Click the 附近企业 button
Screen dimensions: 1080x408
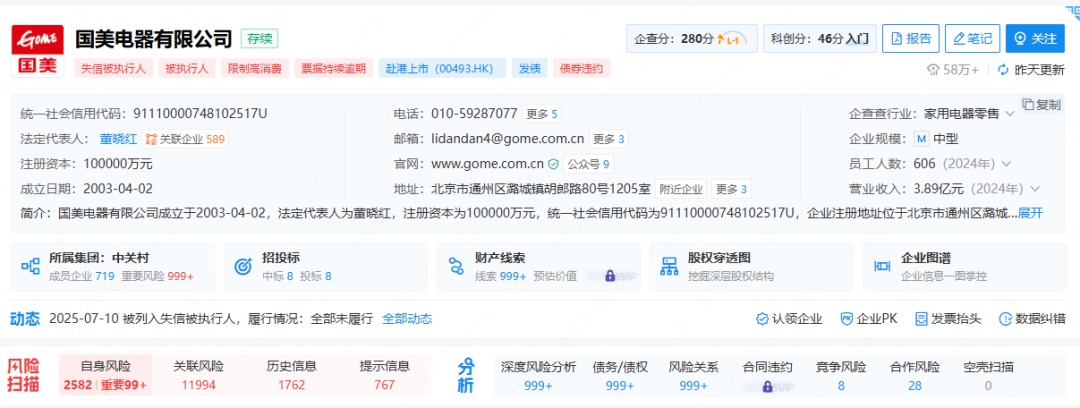[x=681, y=189]
